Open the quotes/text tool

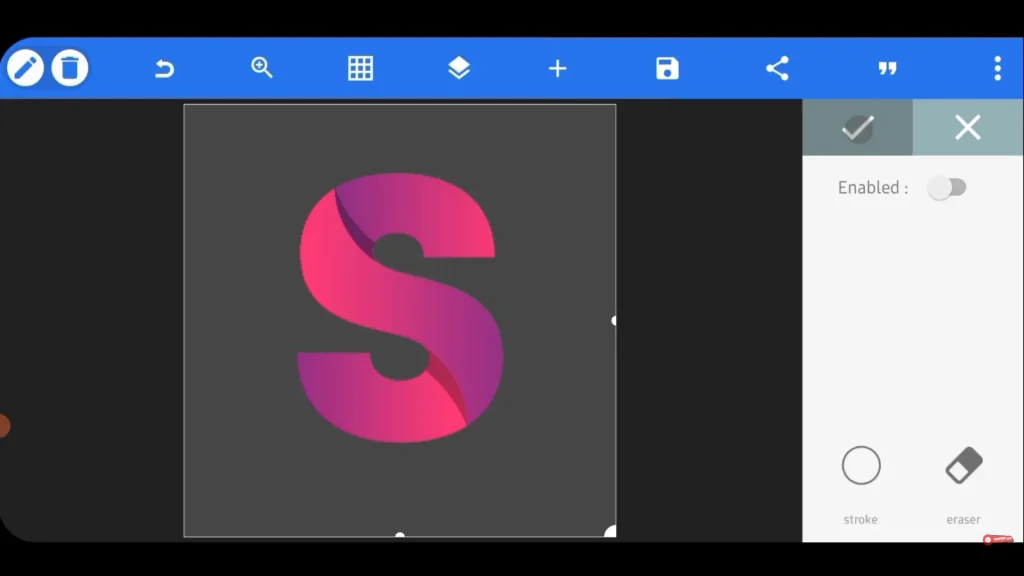pos(887,68)
